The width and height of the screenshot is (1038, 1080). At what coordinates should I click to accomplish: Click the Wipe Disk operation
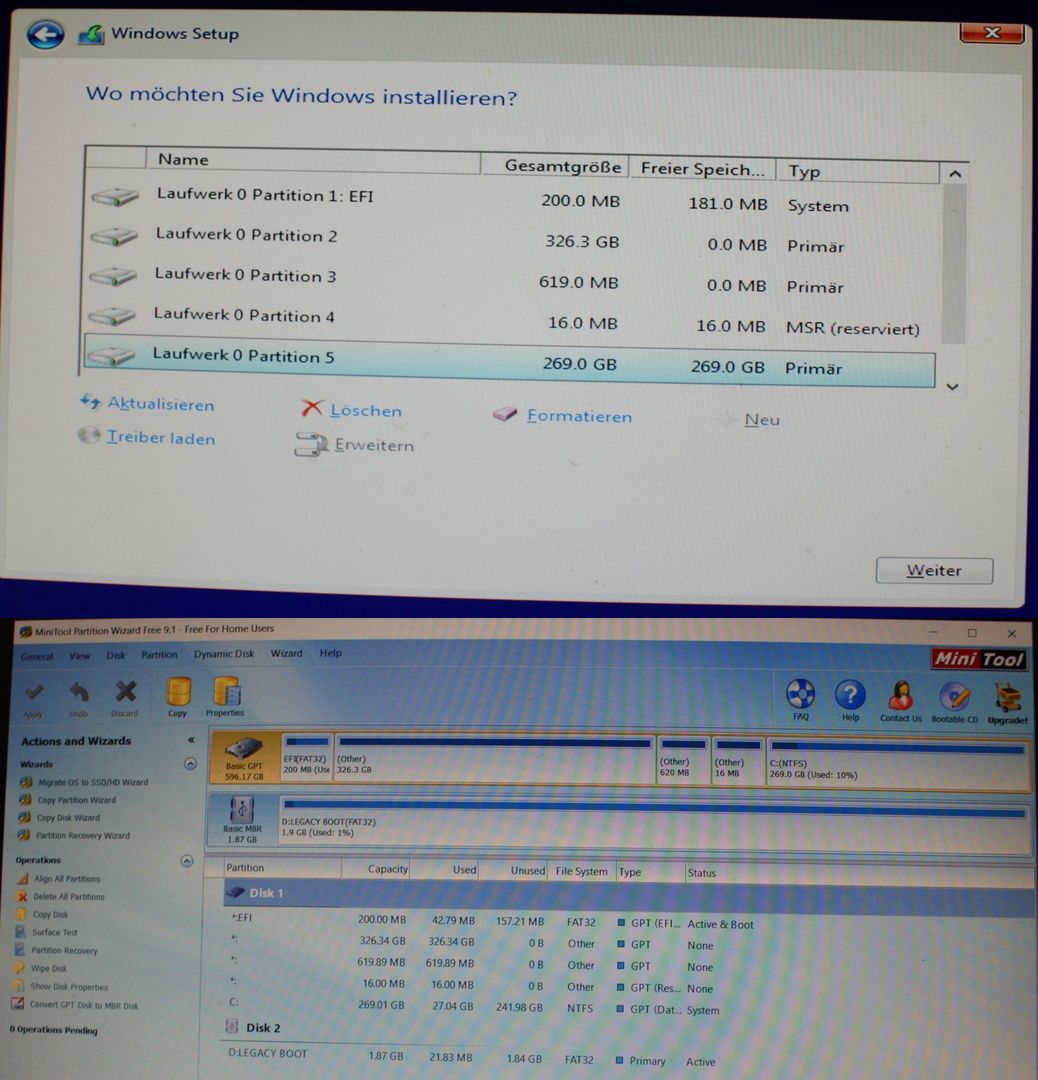coord(40,968)
